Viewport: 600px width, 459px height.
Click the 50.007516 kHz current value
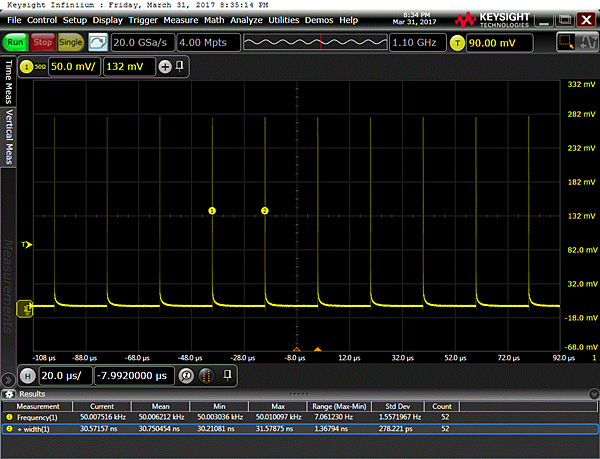(103, 417)
